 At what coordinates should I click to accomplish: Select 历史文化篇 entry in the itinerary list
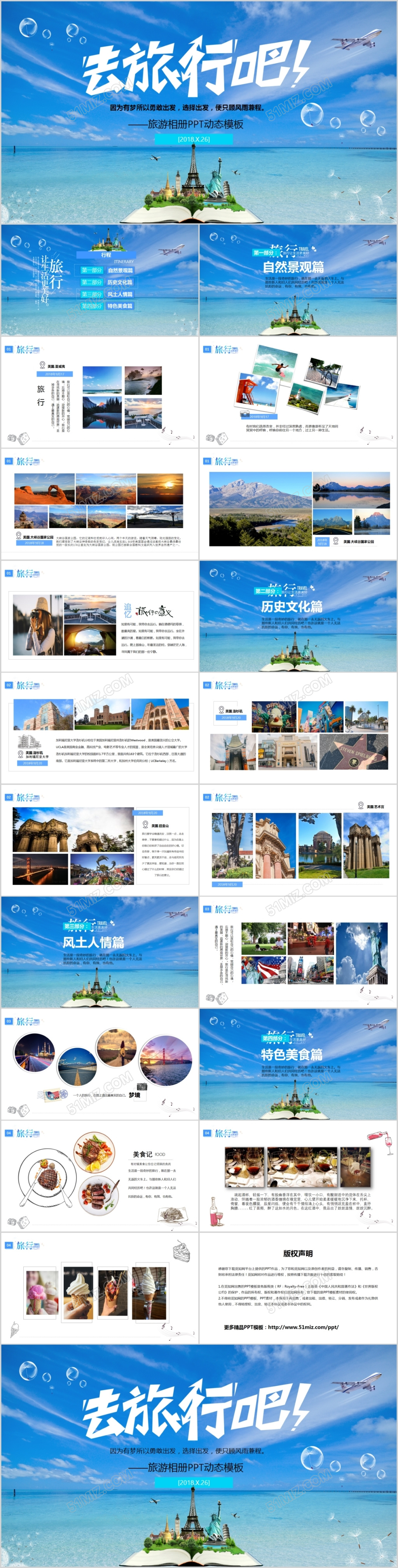[x=120, y=283]
